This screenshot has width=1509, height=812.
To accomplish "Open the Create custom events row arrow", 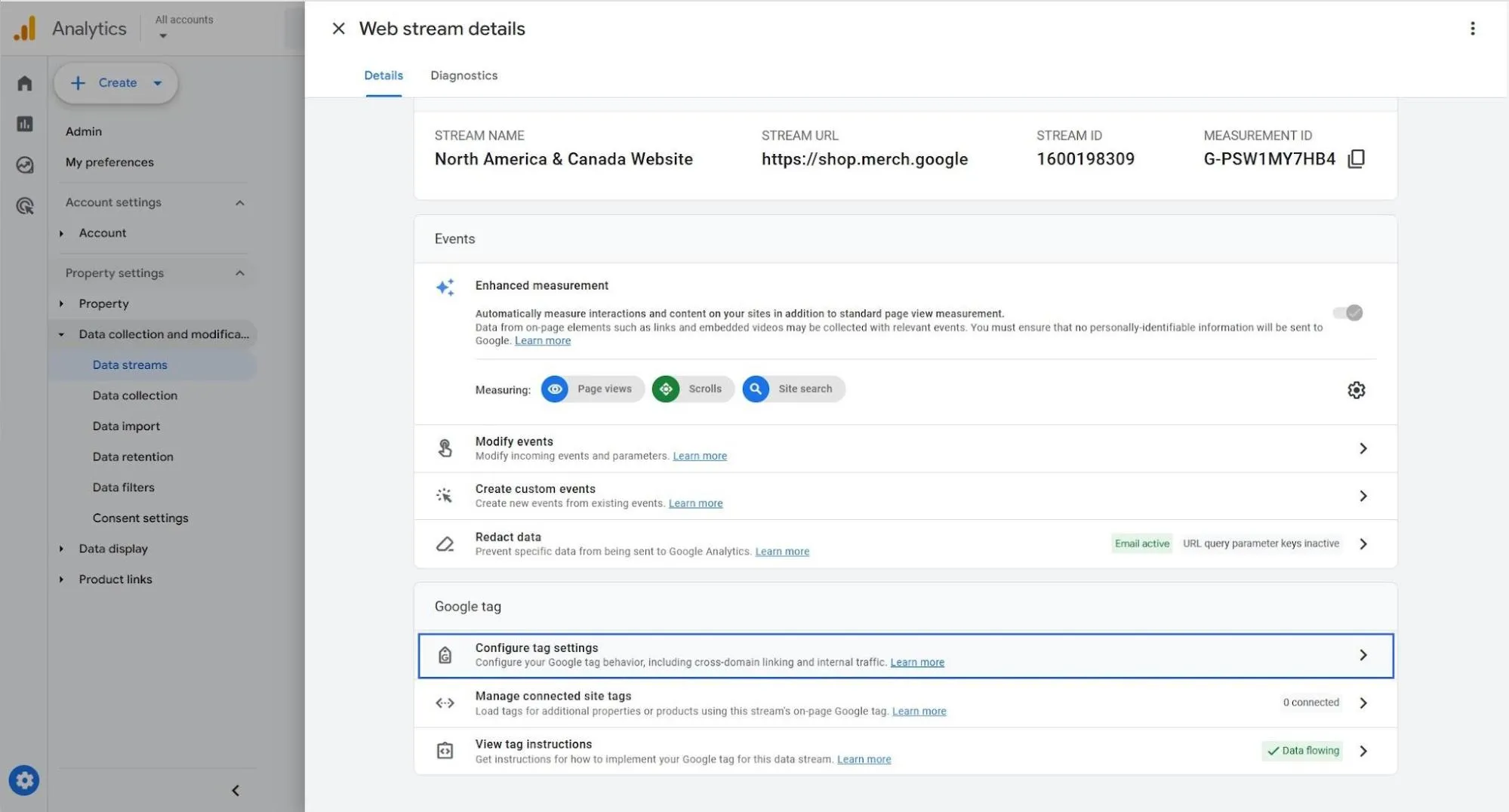I will tap(1363, 496).
